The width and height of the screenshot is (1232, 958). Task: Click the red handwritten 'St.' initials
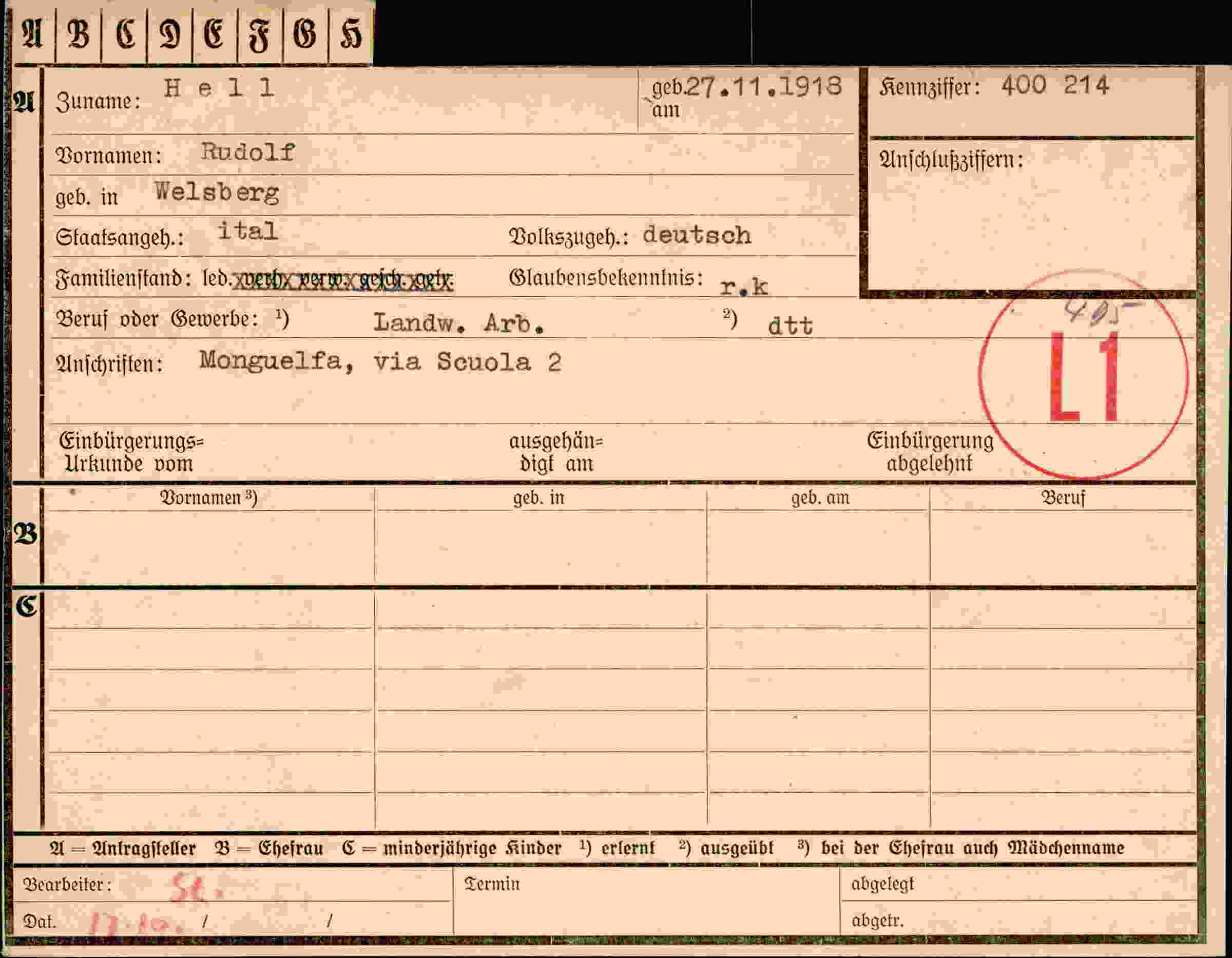(196, 887)
